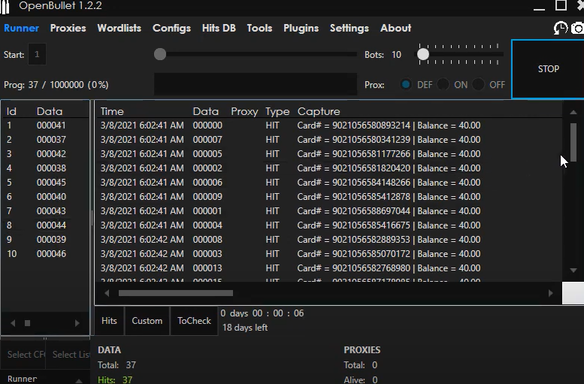Image resolution: width=584 pixels, height=384 pixels.
Task: Select the OFF proxy mode radio button
Action: point(478,85)
